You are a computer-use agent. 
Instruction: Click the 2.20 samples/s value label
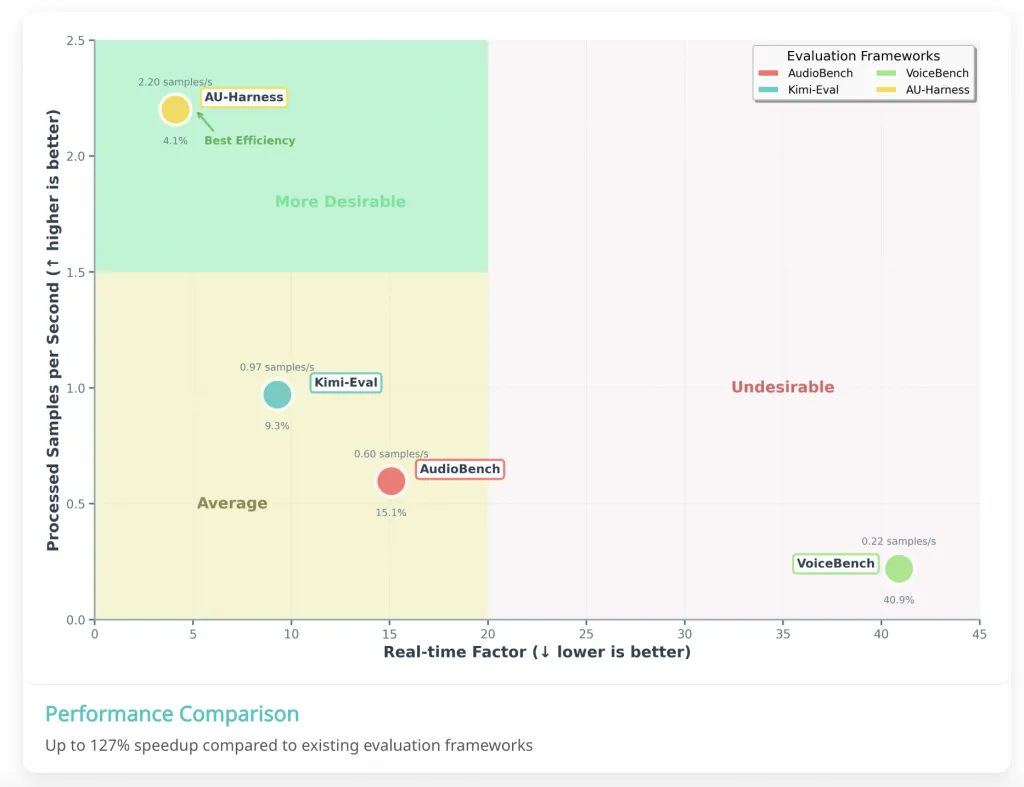(175, 81)
